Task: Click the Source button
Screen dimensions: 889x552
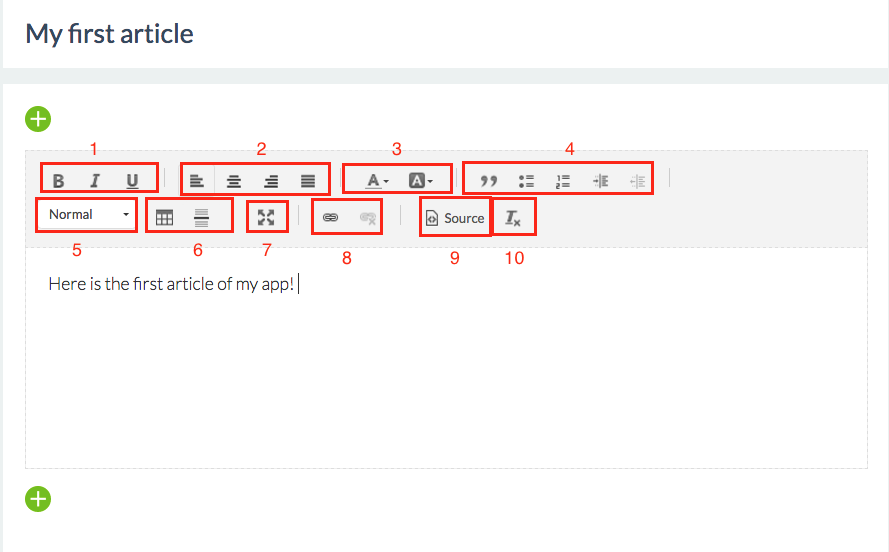Action: 455,218
